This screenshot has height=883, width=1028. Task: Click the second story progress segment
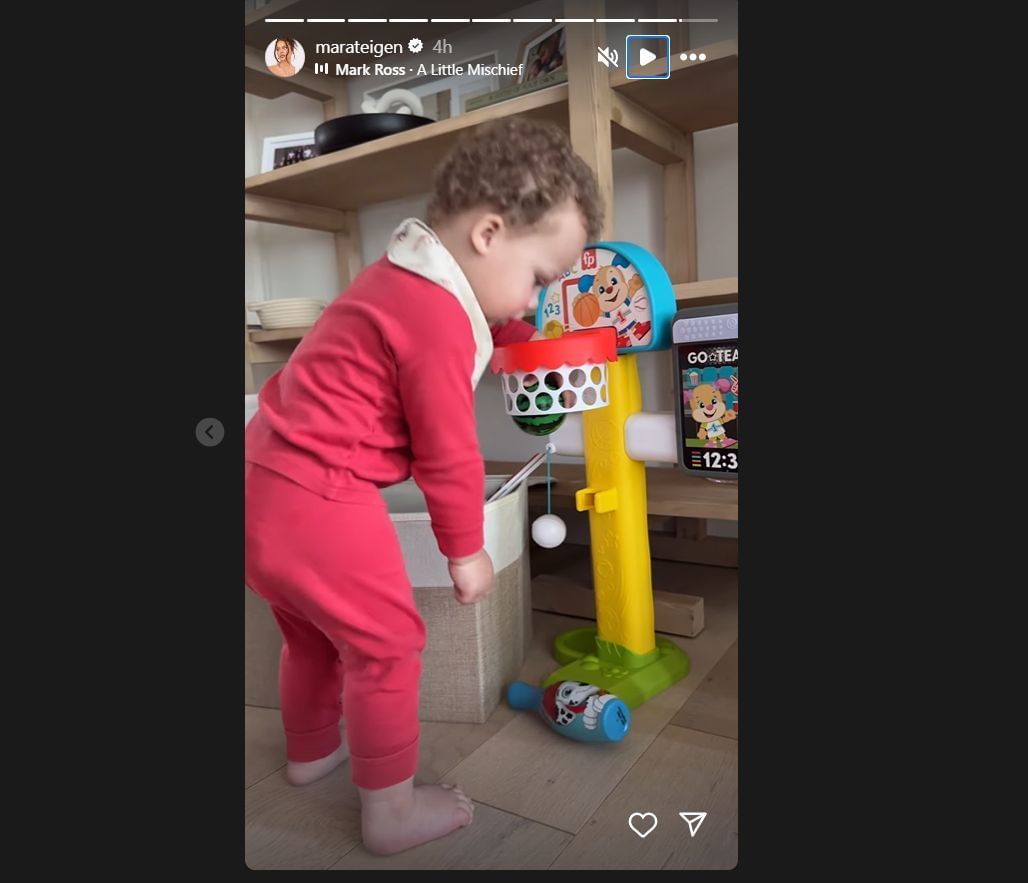326,20
